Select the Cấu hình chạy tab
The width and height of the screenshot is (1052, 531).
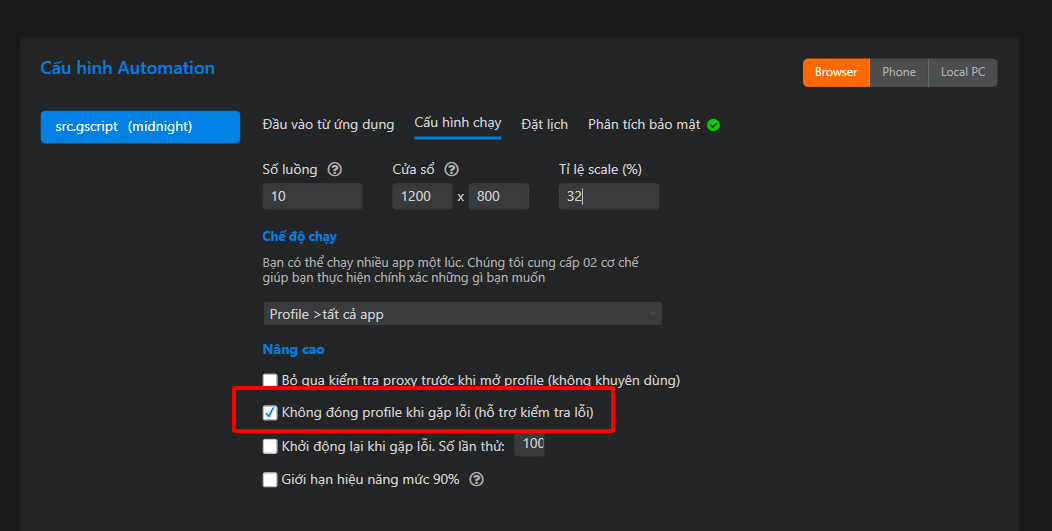pos(458,123)
